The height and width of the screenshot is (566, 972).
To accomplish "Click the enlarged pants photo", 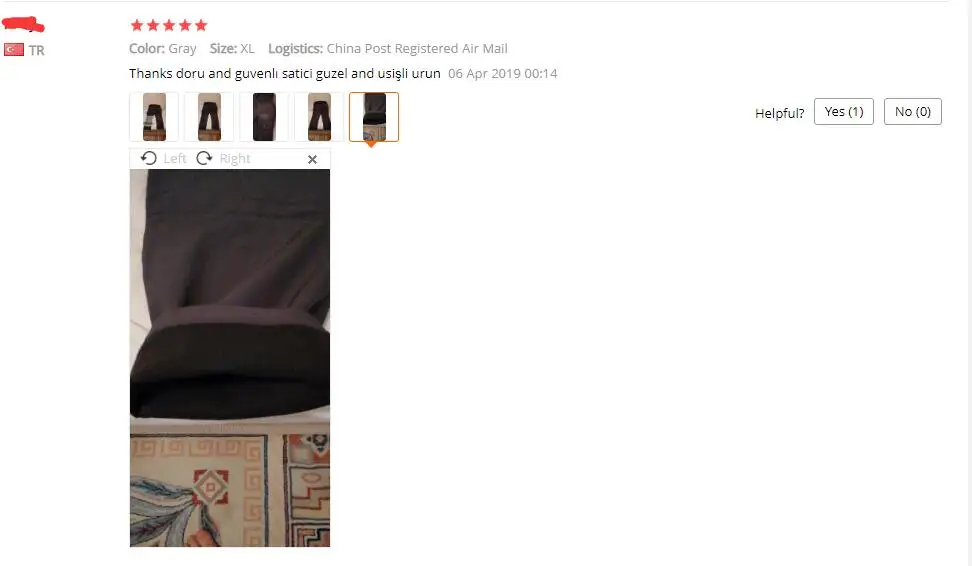I will tap(230, 358).
